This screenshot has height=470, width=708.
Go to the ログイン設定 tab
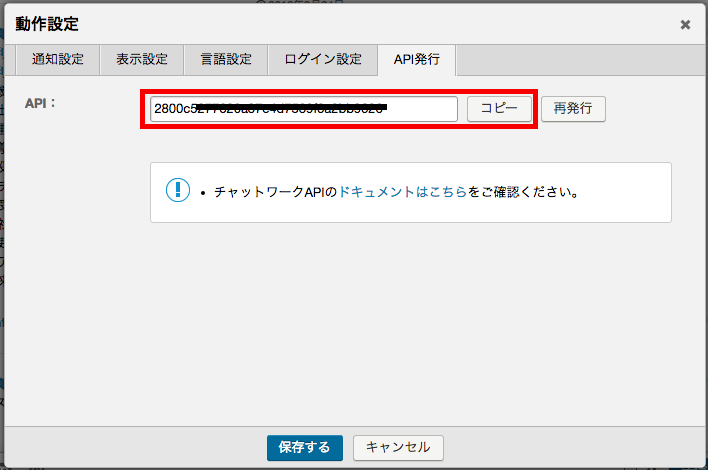click(x=322, y=59)
